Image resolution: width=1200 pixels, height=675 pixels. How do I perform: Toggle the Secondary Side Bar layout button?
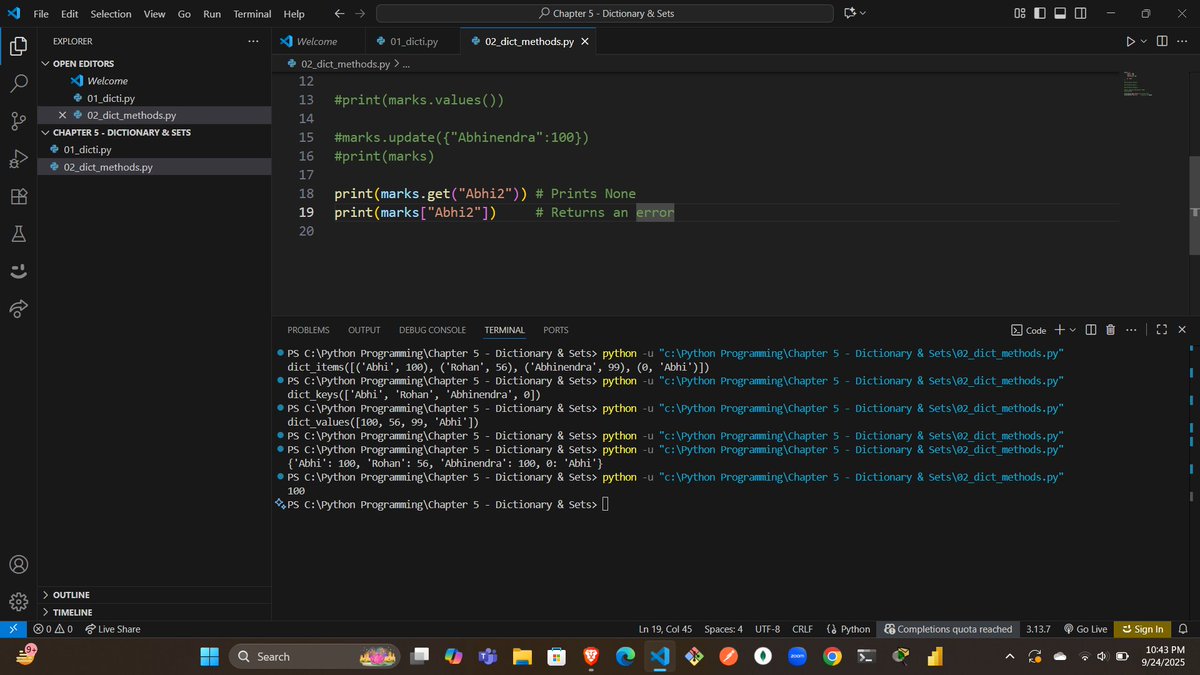(x=1083, y=14)
